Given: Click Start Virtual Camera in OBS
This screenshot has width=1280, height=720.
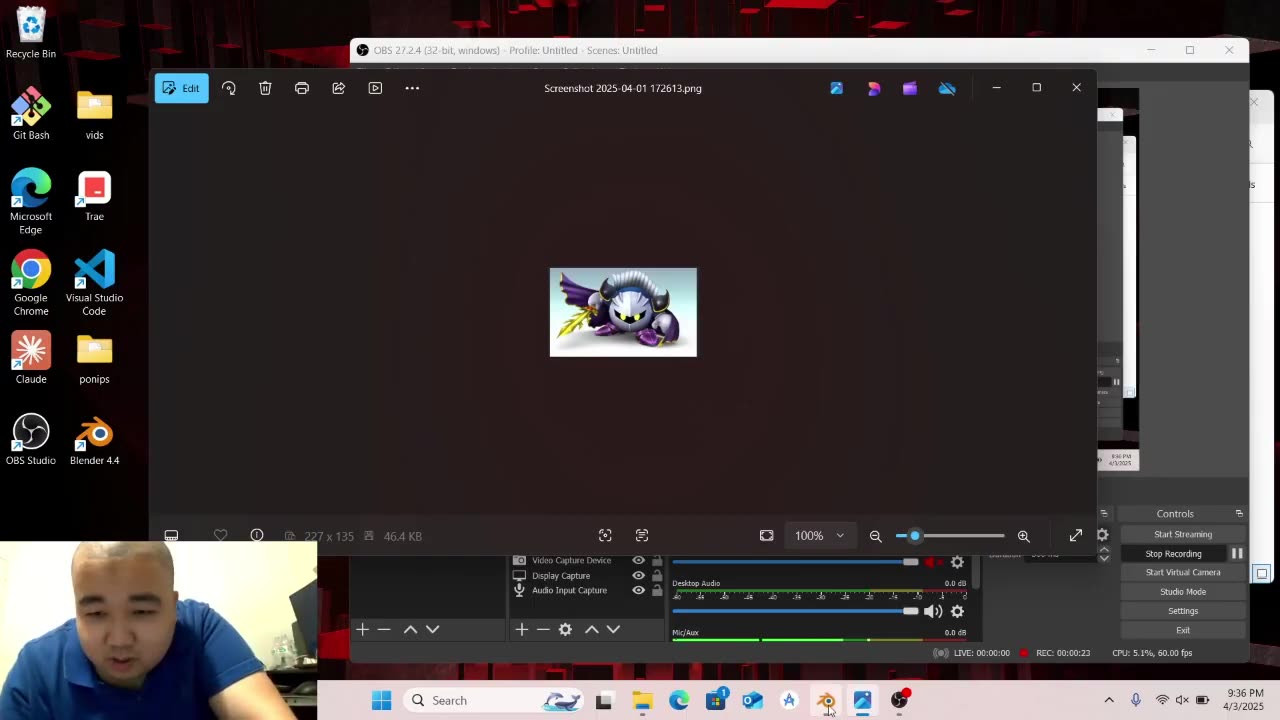Looking at the screenshot, I should coord(1183,572).
